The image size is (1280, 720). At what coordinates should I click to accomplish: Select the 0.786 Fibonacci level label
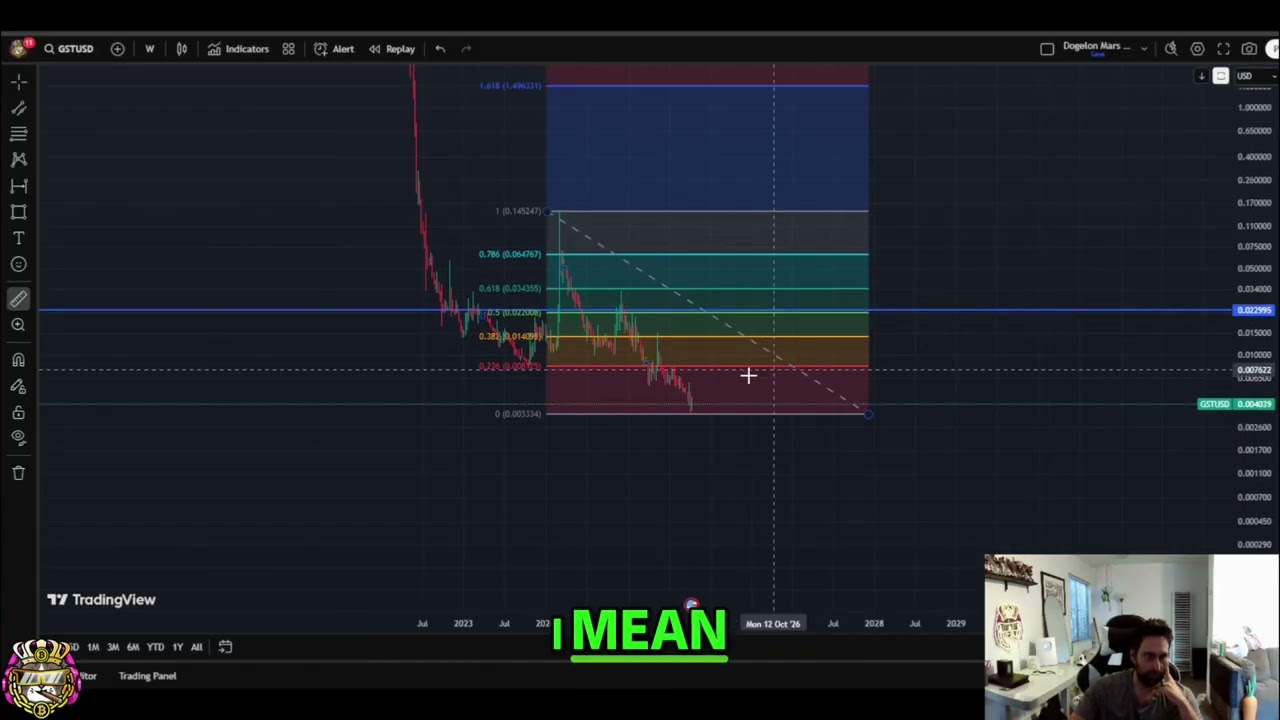[510, 254]
